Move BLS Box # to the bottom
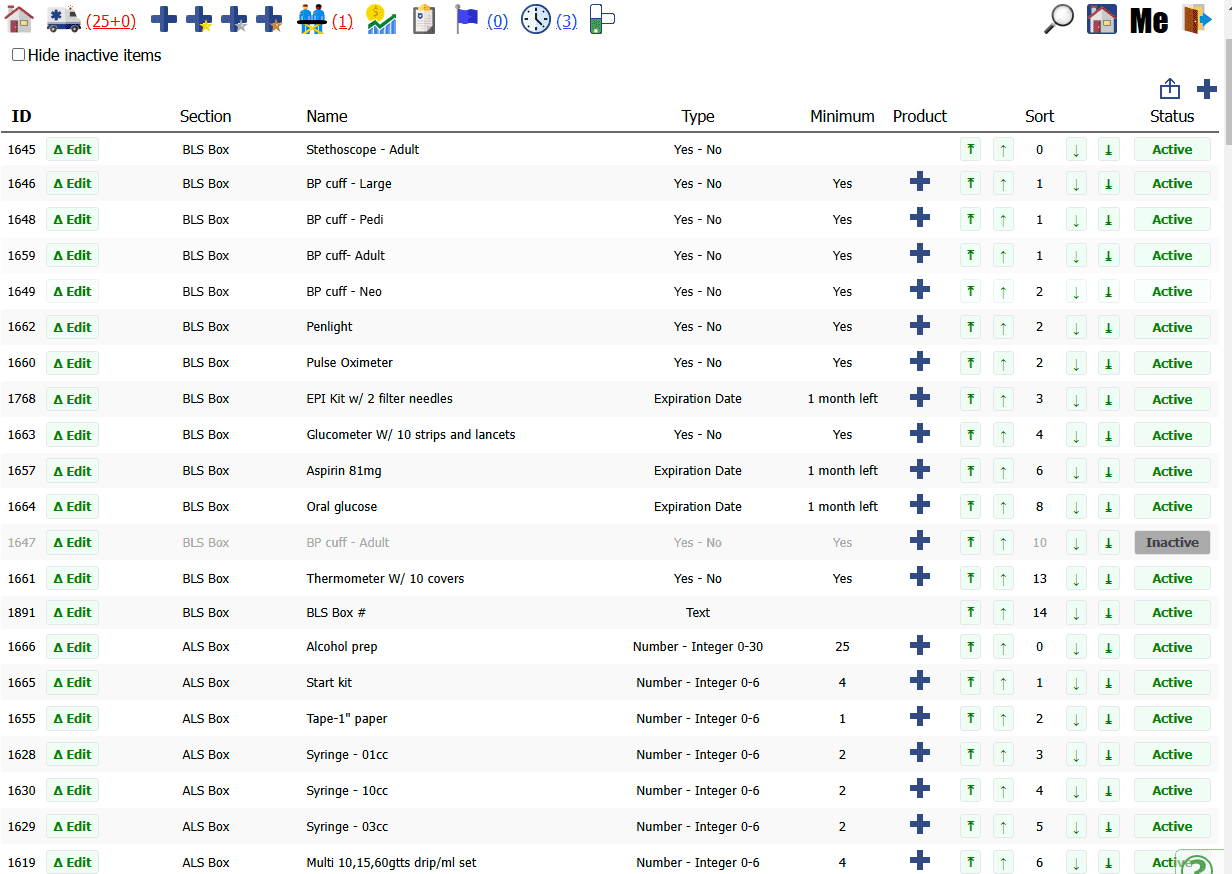1232x874 pixels. point(1108,613)
